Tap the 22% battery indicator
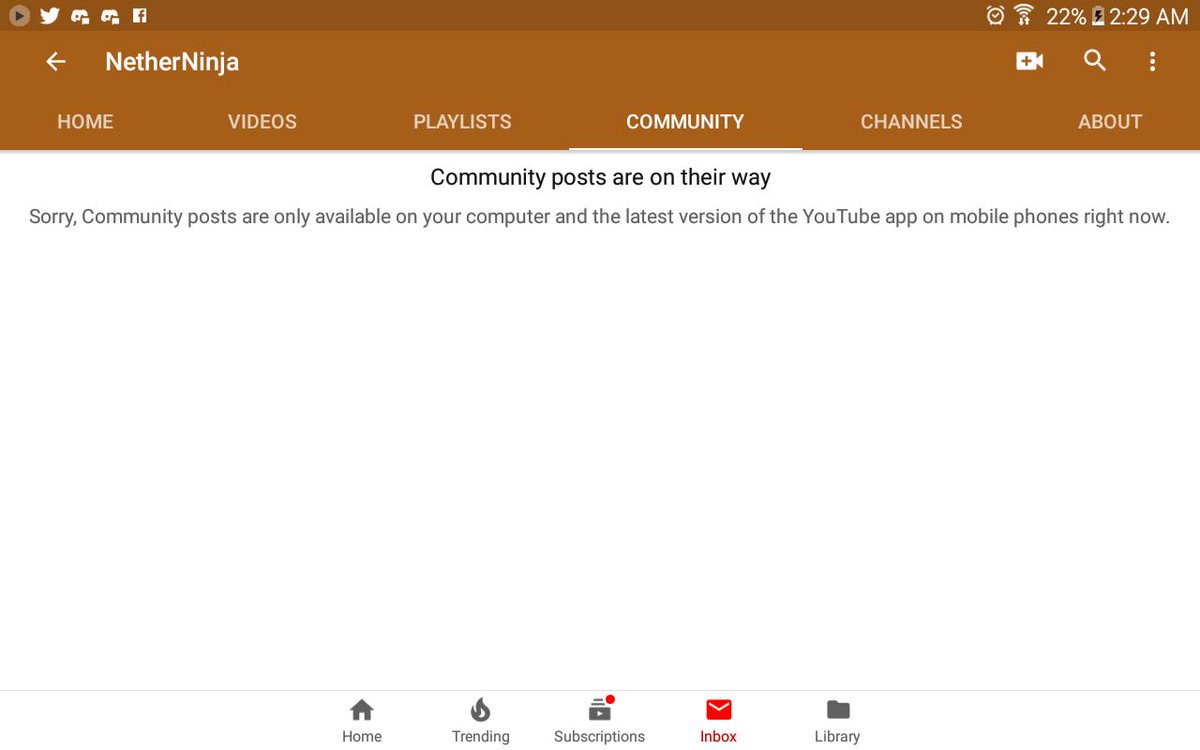 coord(1074,15)
